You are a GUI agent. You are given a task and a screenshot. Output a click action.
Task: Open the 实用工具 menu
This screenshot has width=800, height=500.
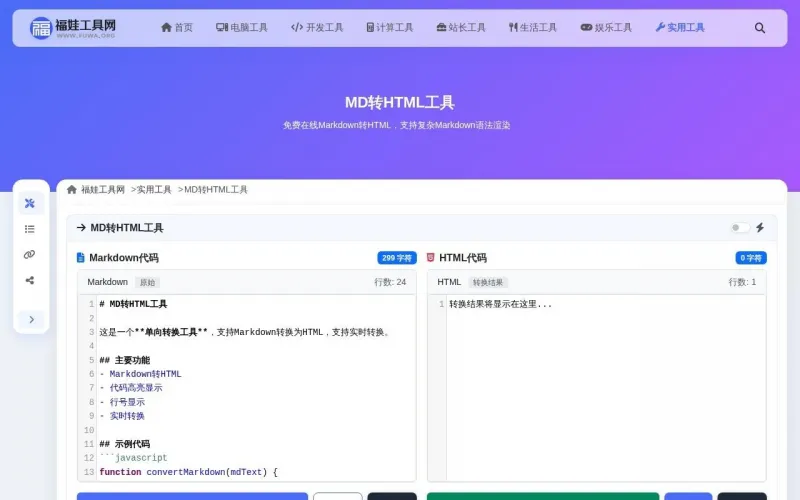coord(680,28)
